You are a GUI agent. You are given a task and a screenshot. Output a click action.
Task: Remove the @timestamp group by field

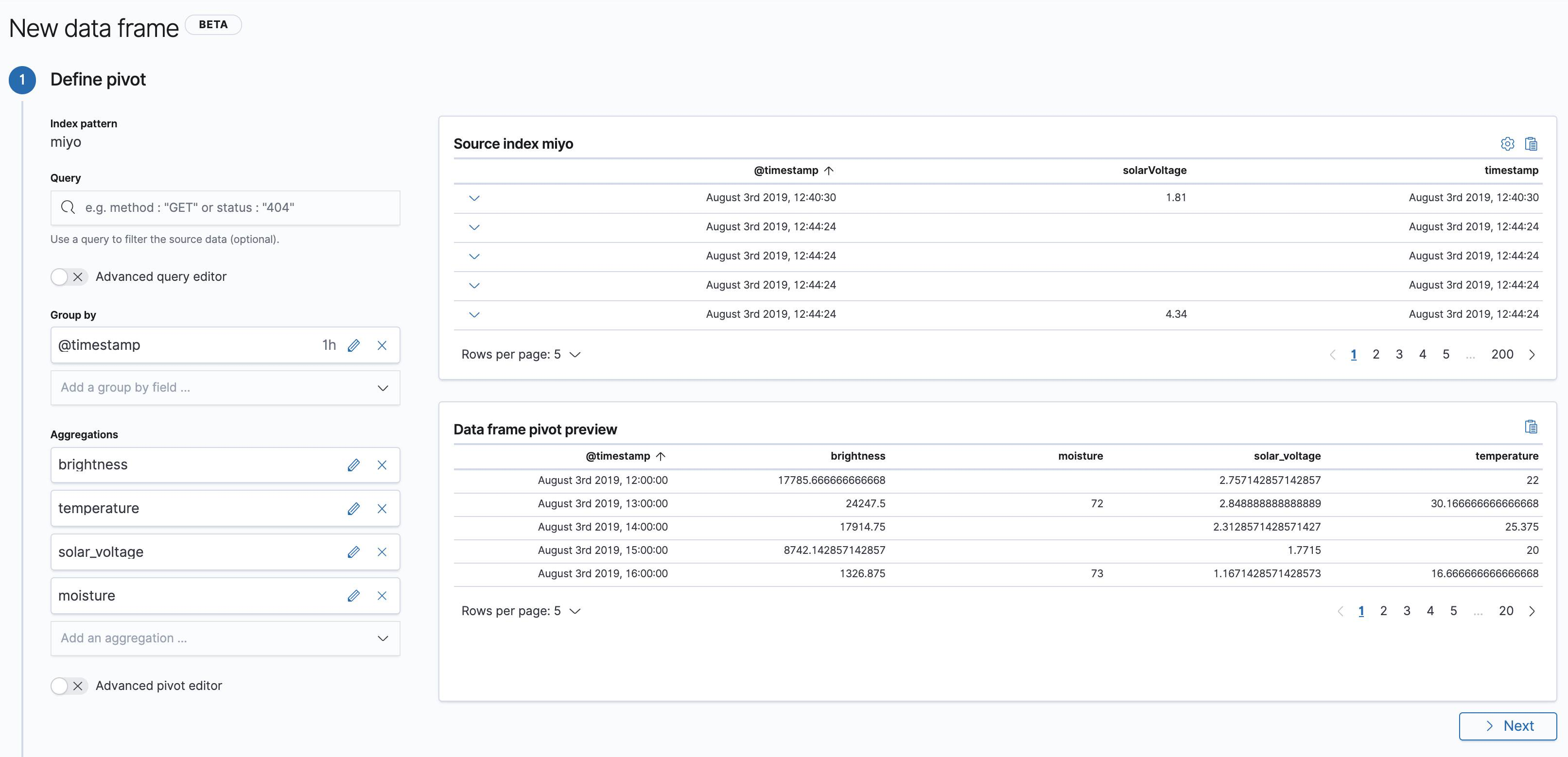coord(382,345)
